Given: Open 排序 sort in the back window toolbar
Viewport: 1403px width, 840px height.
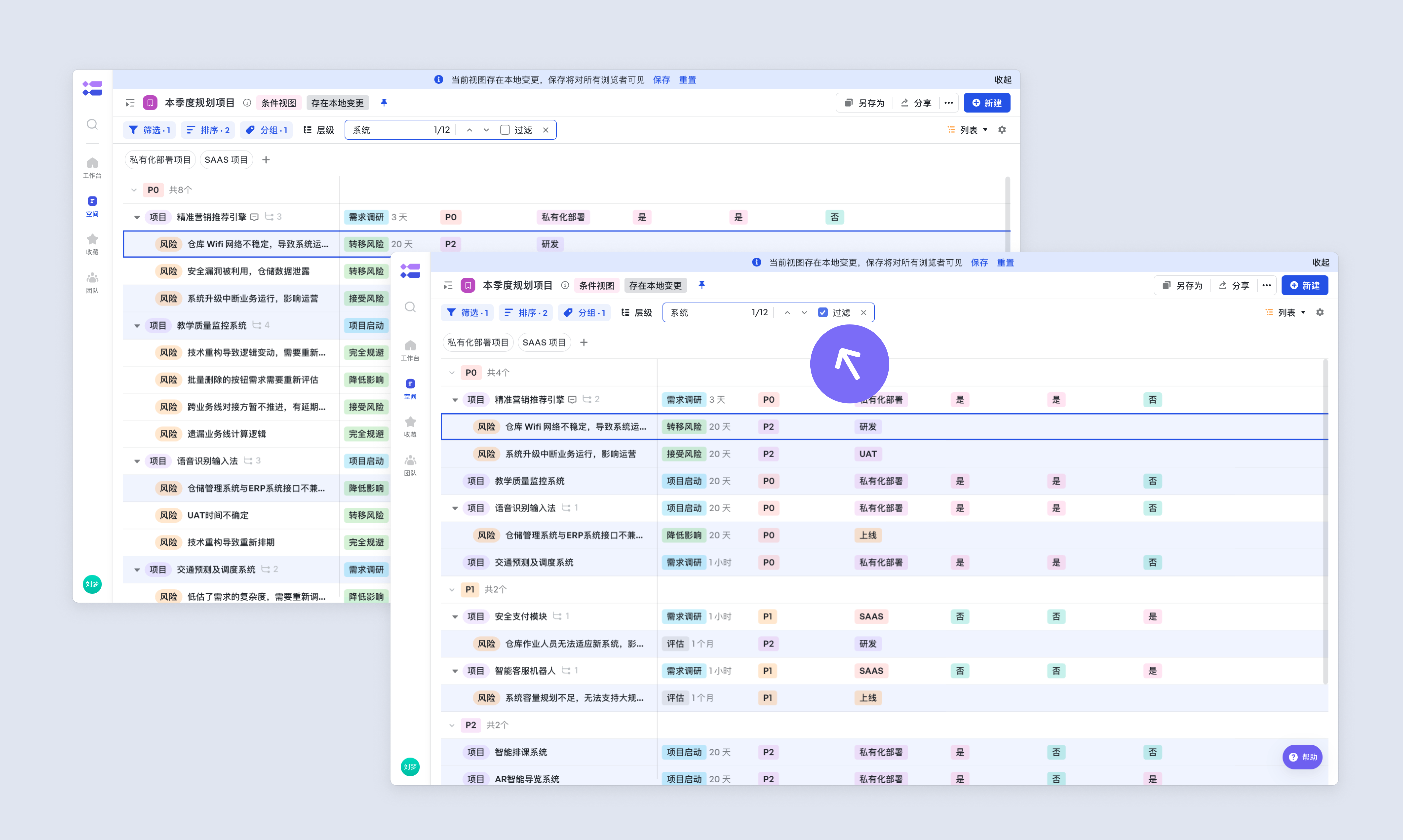Looking at the screenshot, I should [x=208, y=130].
